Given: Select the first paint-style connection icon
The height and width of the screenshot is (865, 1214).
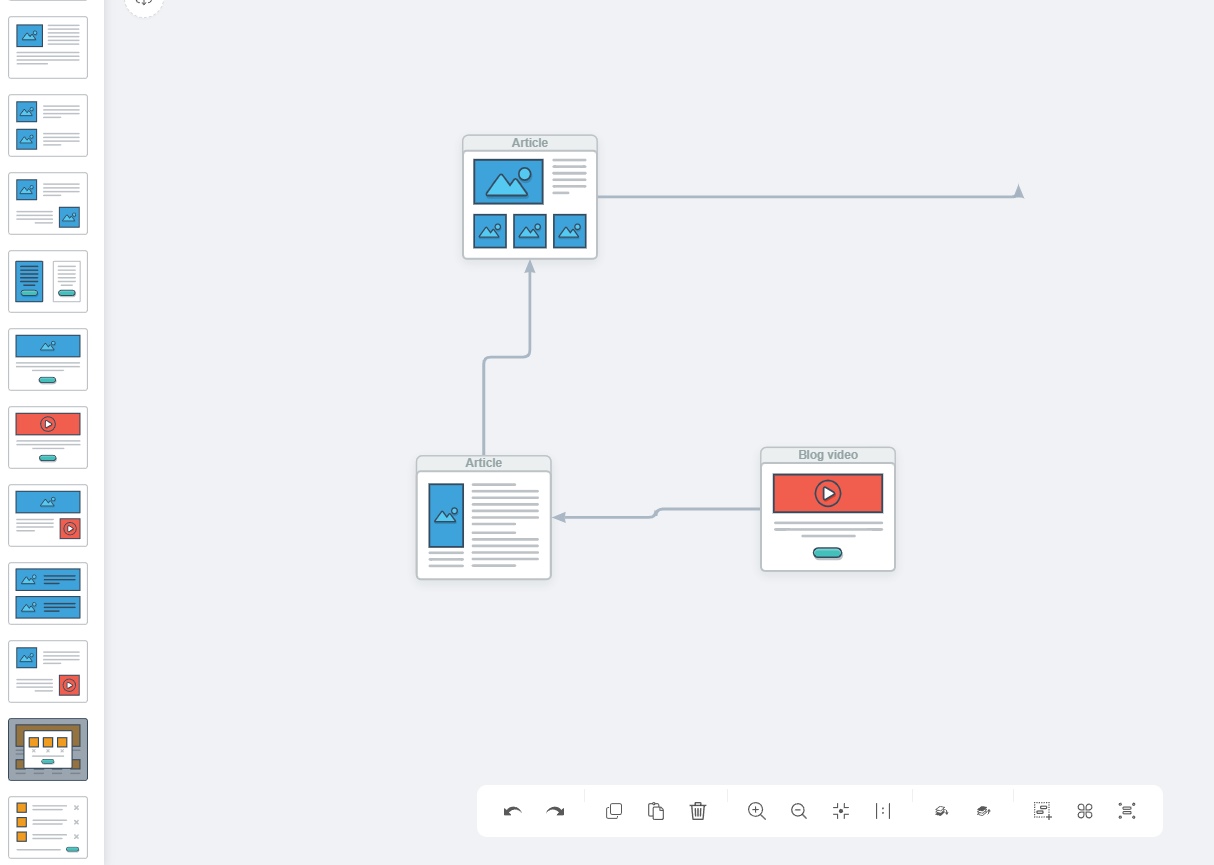Looking at the screenshot, I should (941, 811).
